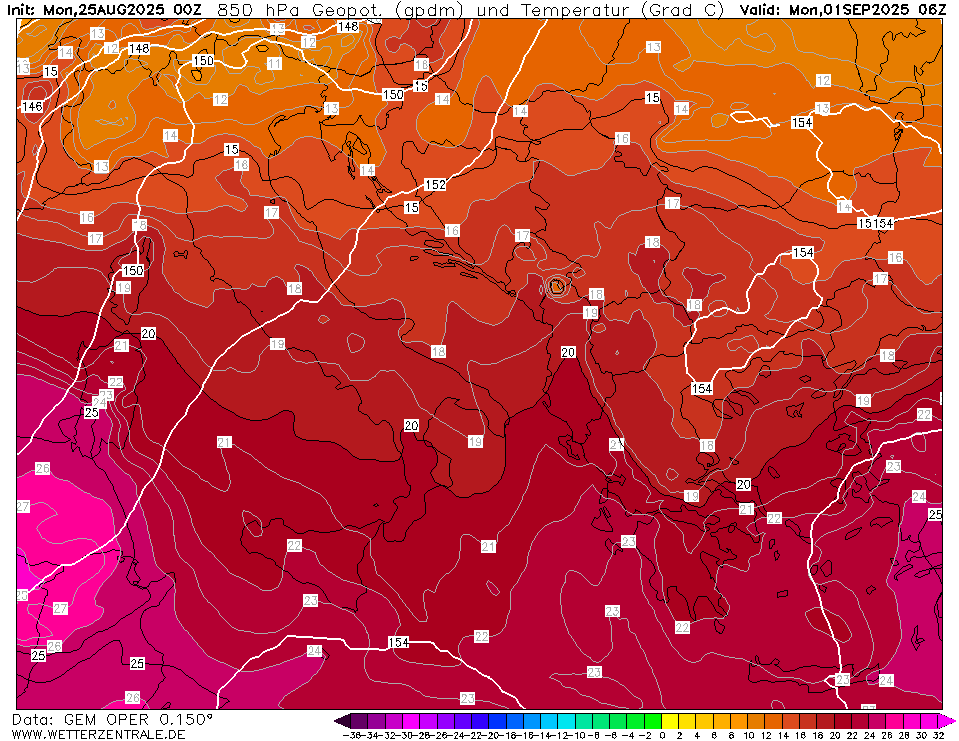The height and width of the screenshot is (741, 959).
Task: Click the '152' geopotential contour label
Action: pos(435,184)
